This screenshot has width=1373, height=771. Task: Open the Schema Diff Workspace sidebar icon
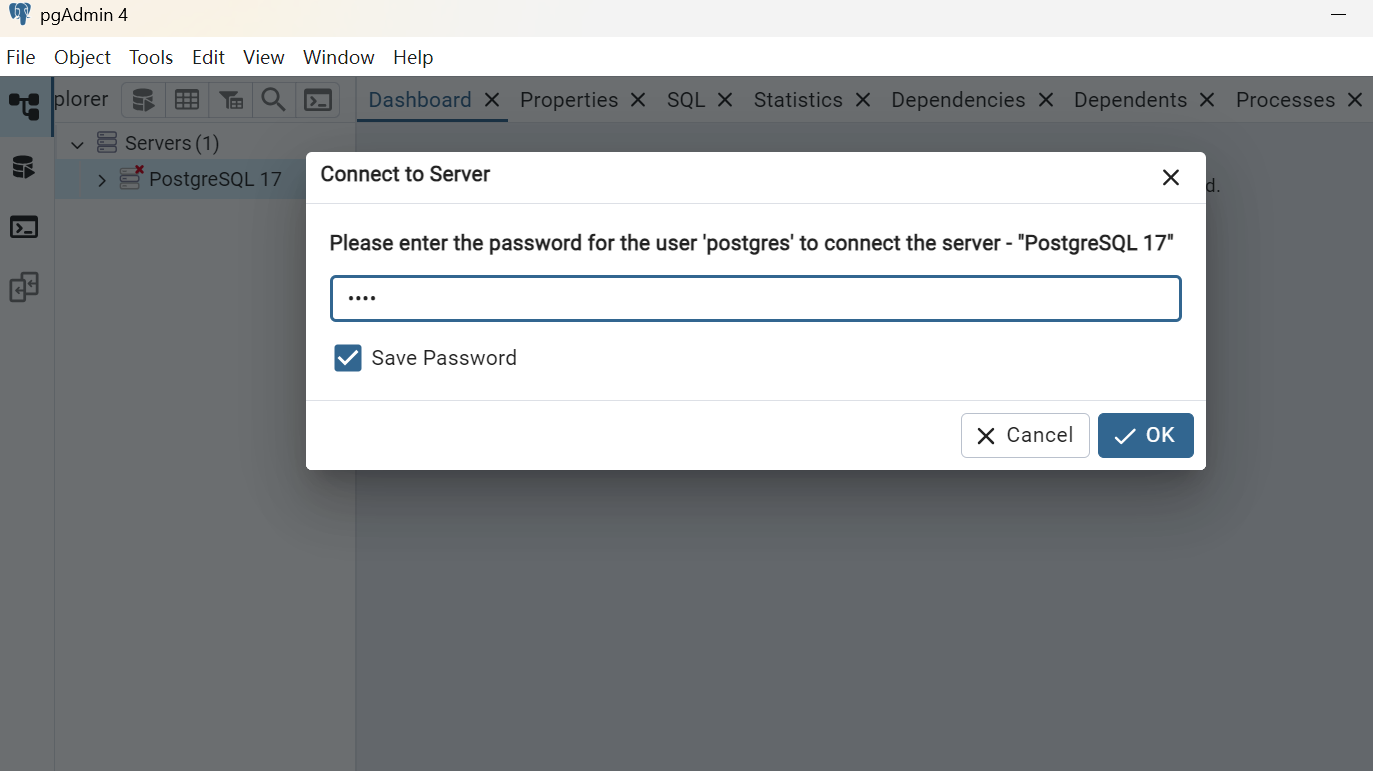pyautogui.click(x=24, y=288)
